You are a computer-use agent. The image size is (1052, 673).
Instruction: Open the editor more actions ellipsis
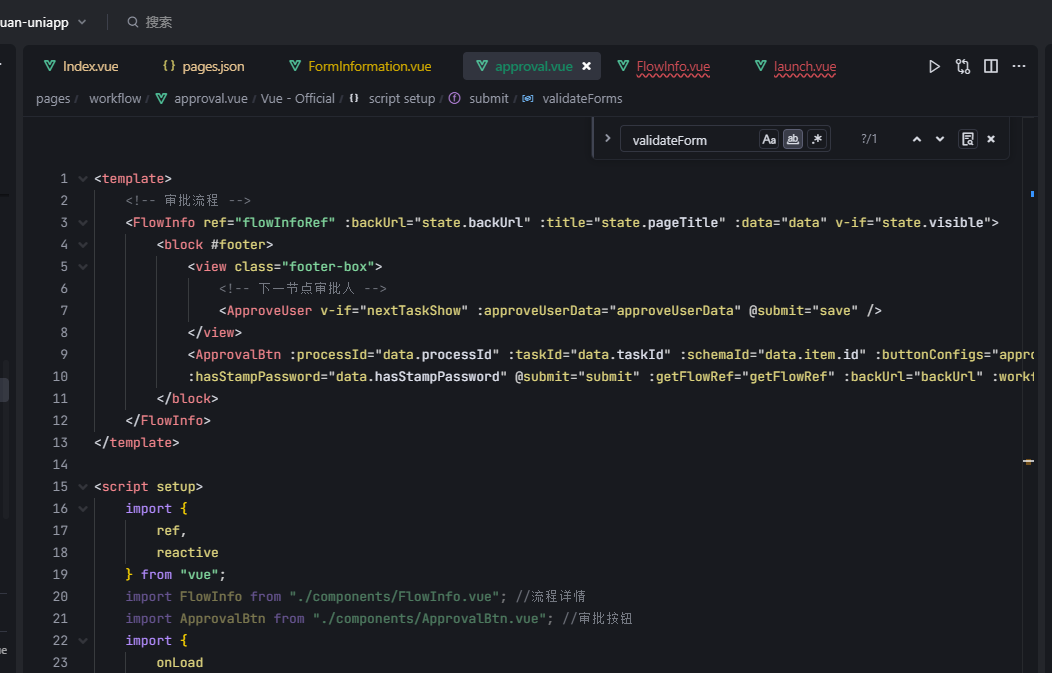pyautogui.click(x=1019, y=66)
